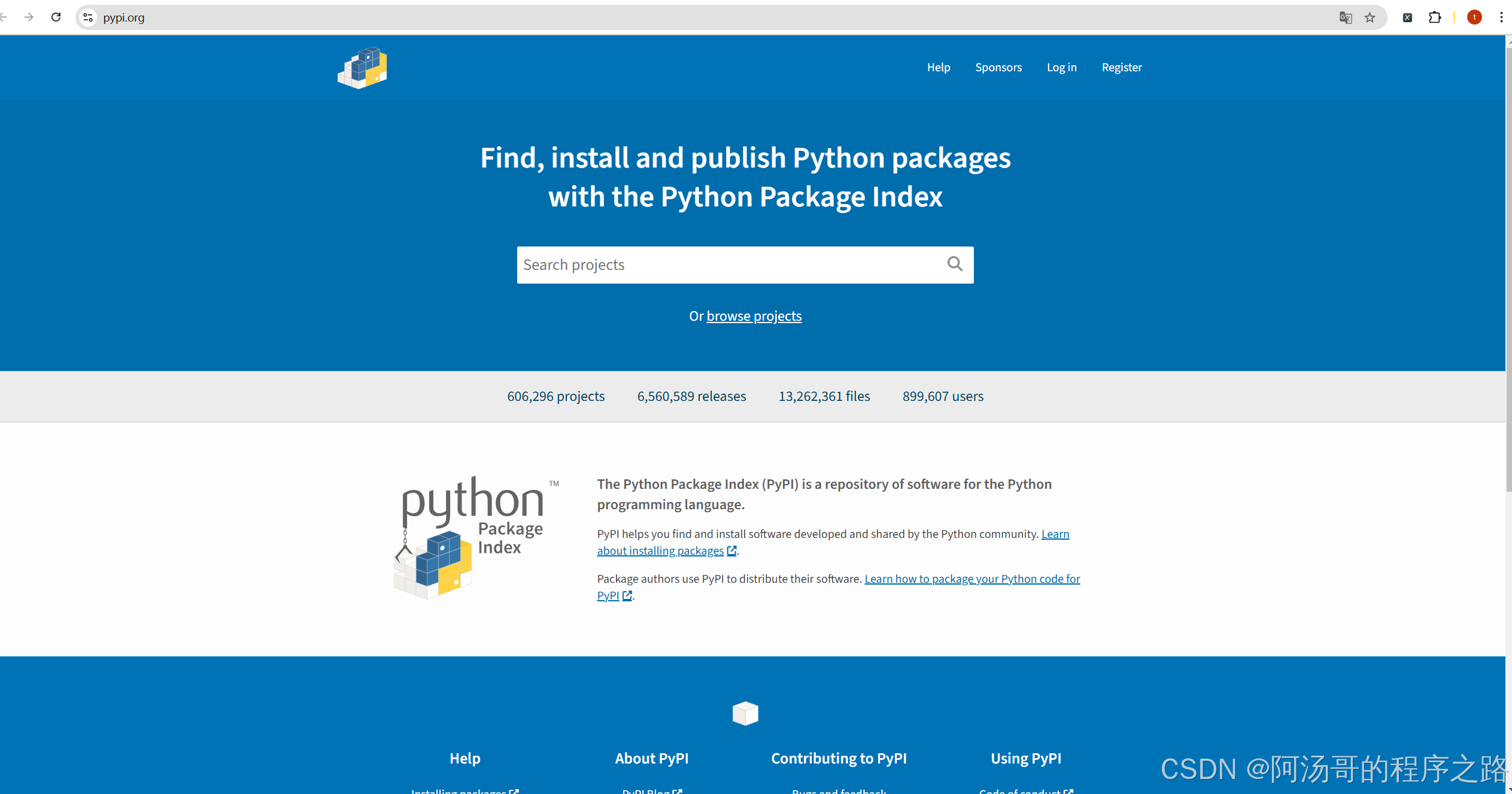This screenshot has width=1512, height=794.
Task: Click the search magnifier icon
Action: [x=955, y=264]
